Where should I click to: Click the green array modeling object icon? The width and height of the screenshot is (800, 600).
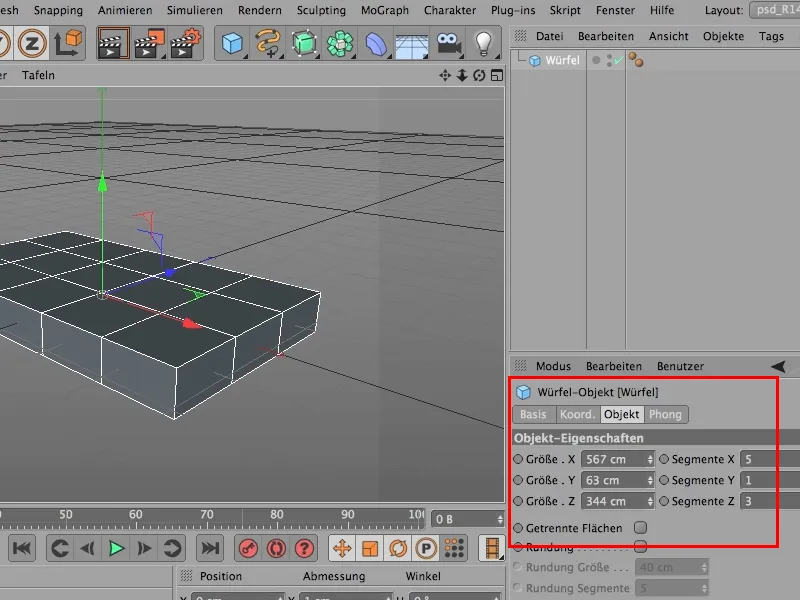tap(340, 43)
